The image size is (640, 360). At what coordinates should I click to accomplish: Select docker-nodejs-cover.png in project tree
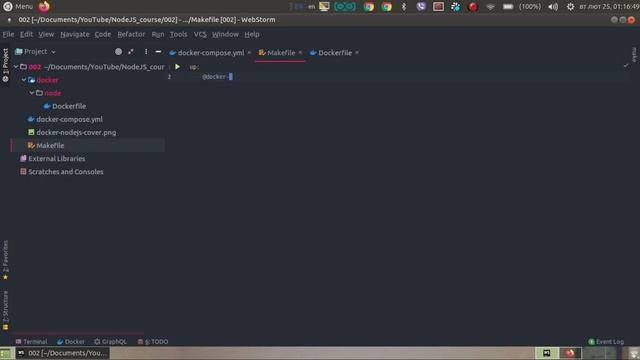point(76,132)
